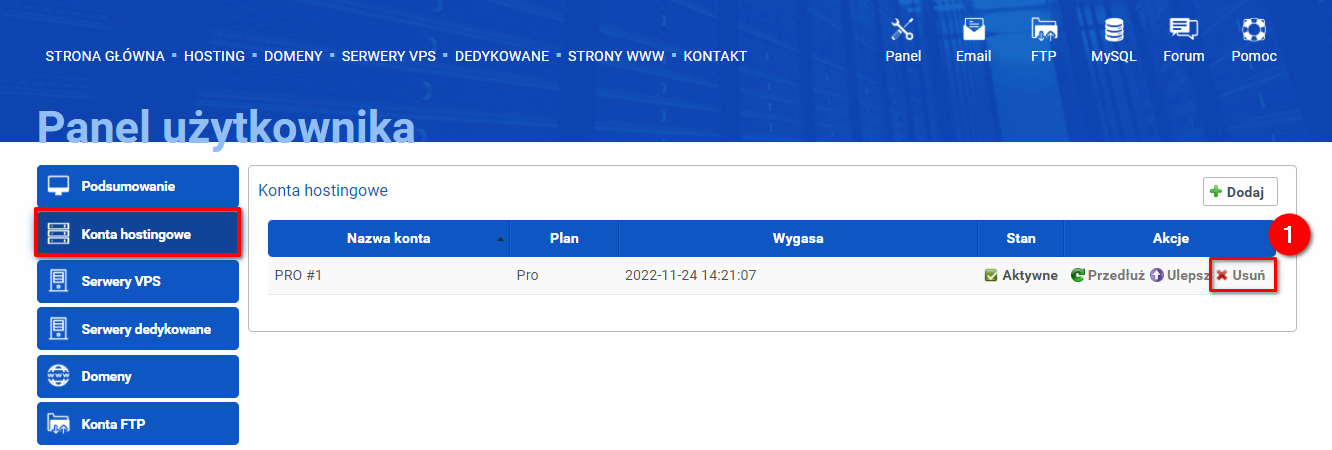This screenshot has width=1332, height=450.
Task: Open the Panel tools icon
Action: click(903, 29)
